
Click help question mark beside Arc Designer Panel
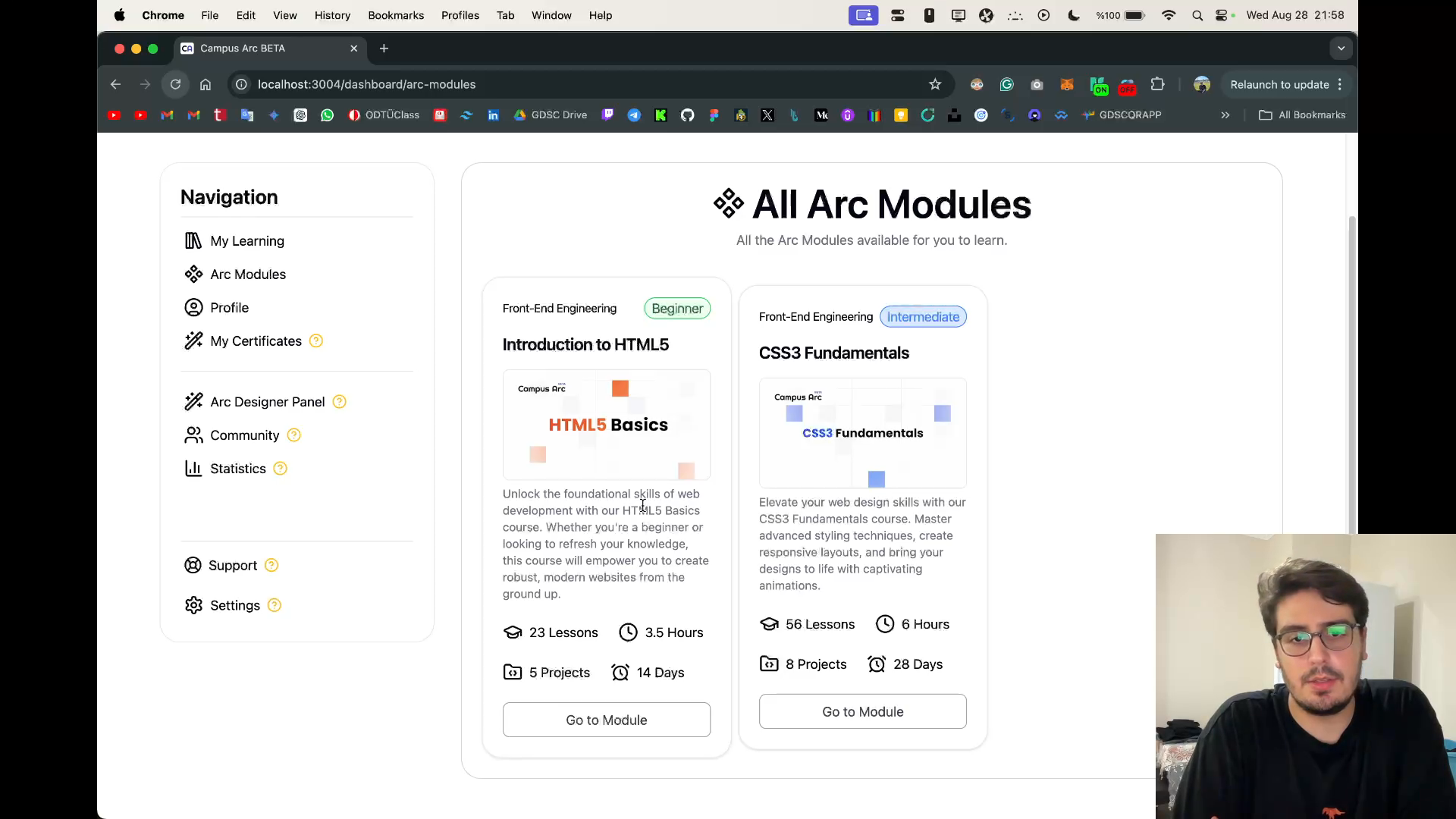click(x=340, y=402)
